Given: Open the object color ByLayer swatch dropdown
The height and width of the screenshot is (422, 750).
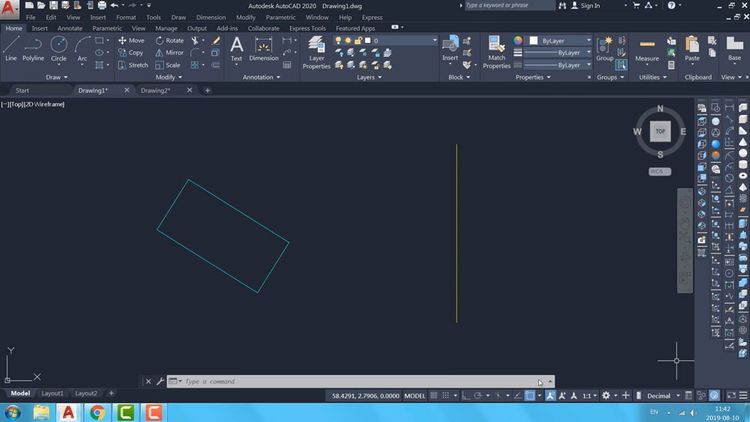Looking at the screenshot, I should 558,41.
